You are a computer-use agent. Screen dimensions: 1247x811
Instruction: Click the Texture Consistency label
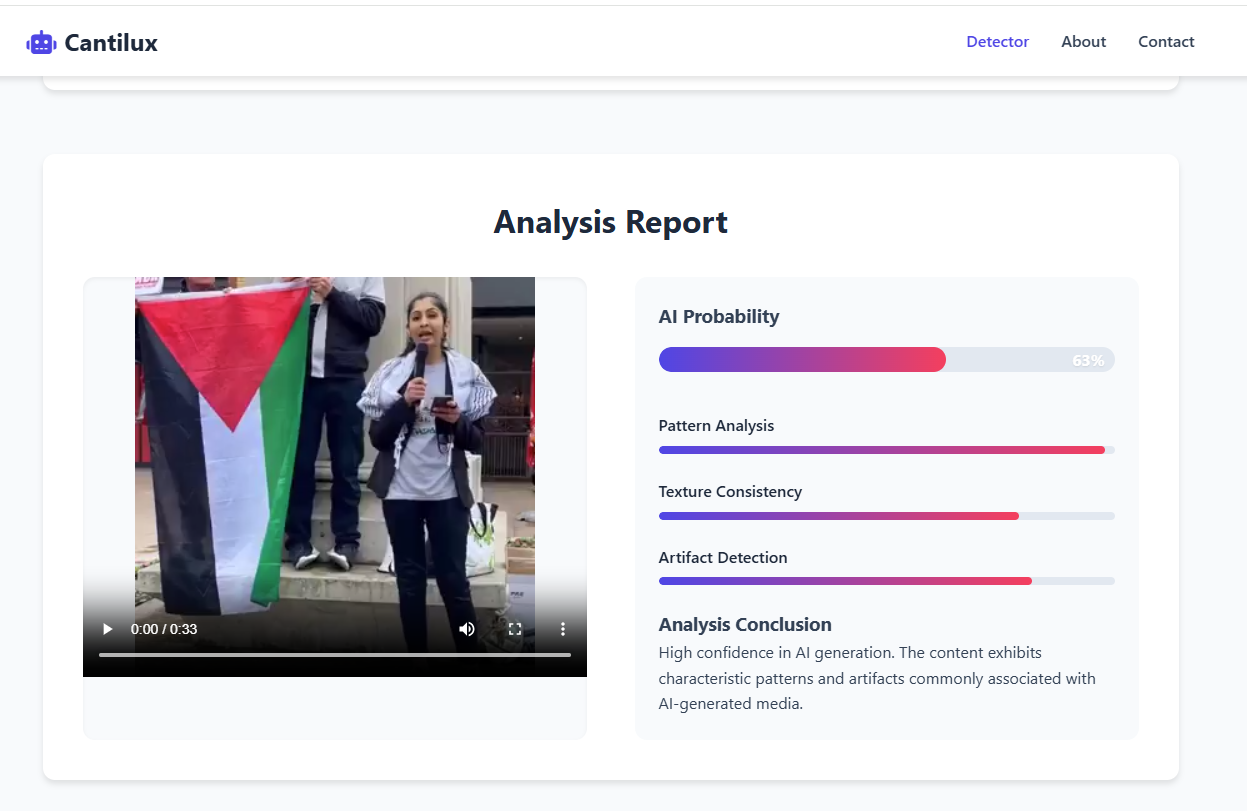[x=730, y=492]
